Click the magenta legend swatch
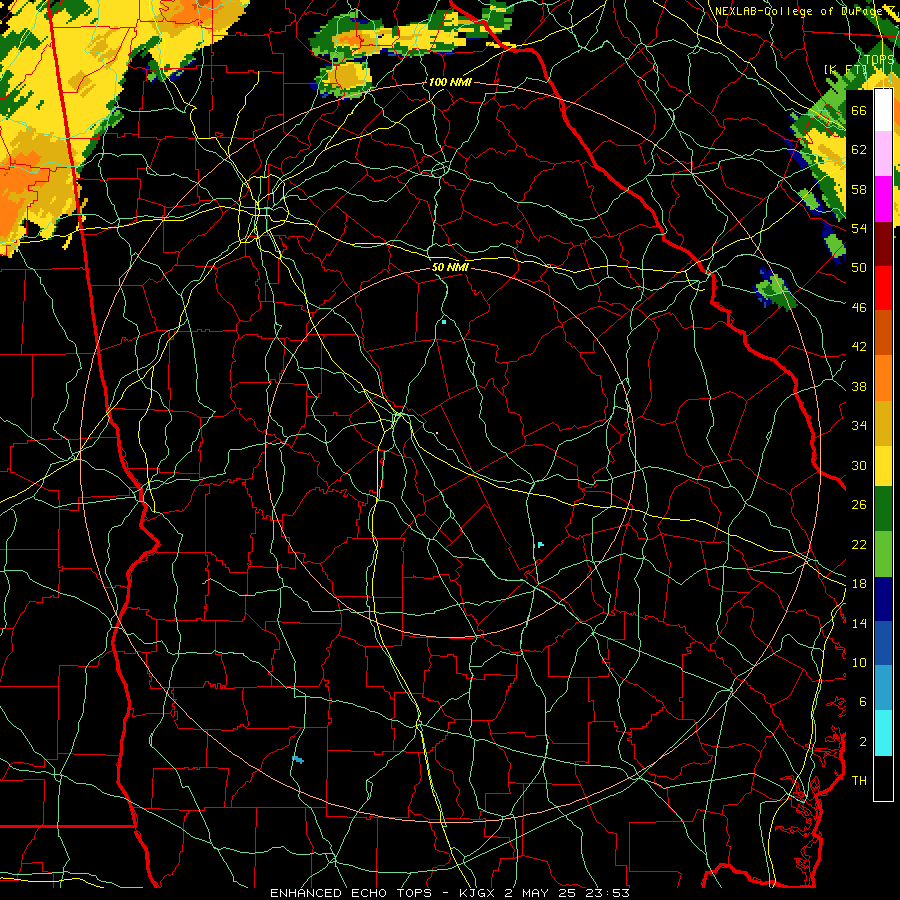 (883, 199)
